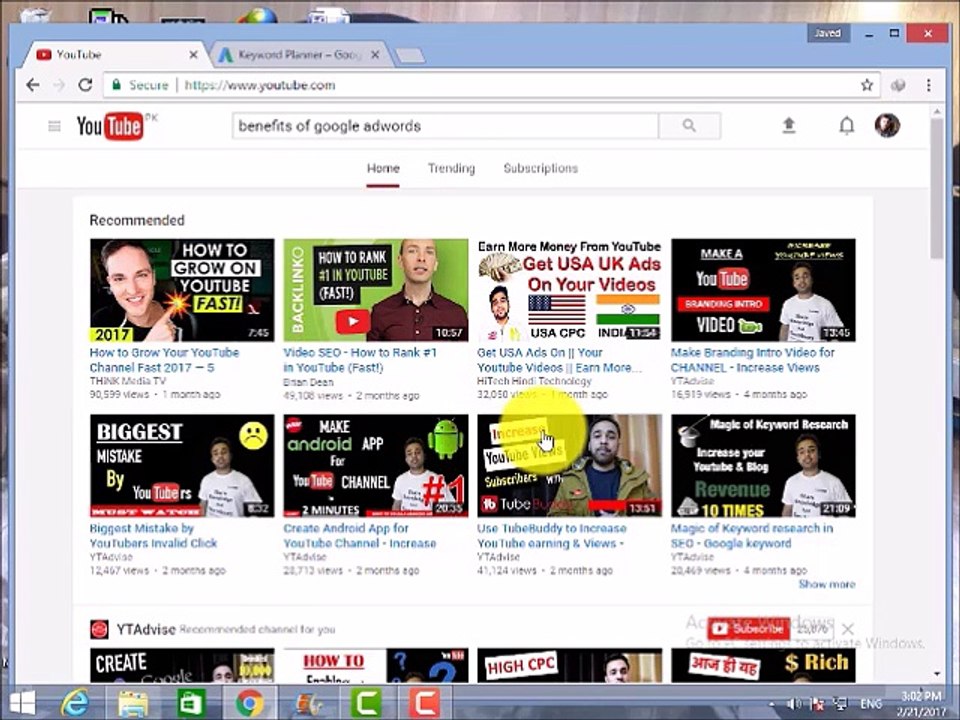The width and height of the screenshot is (960, 720).
Task: Open the video upload arrow icon
Action: (x=789, y=126)
